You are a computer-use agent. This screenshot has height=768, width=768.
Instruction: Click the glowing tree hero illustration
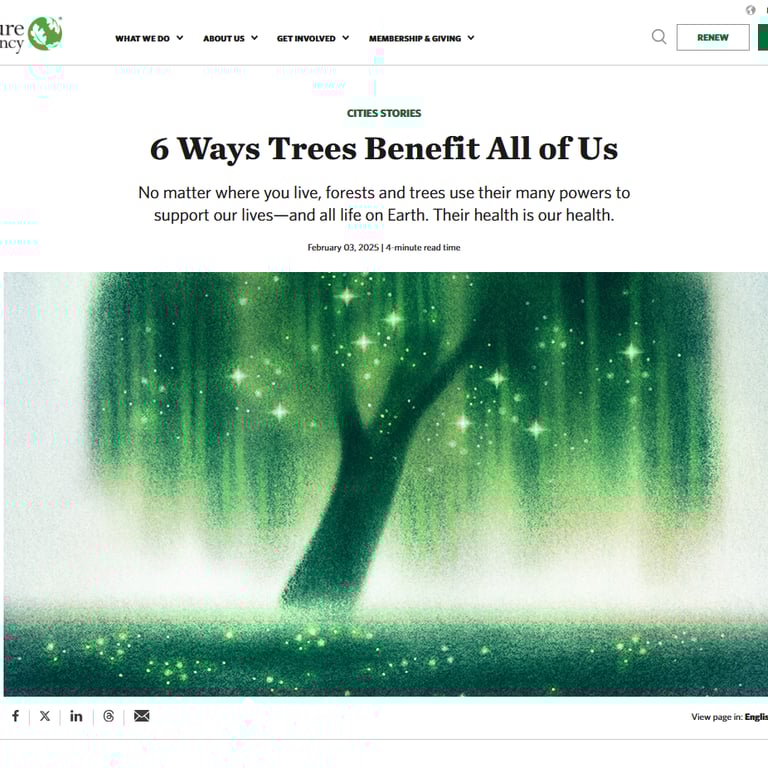pyautogui.click(x=385, y=484)
